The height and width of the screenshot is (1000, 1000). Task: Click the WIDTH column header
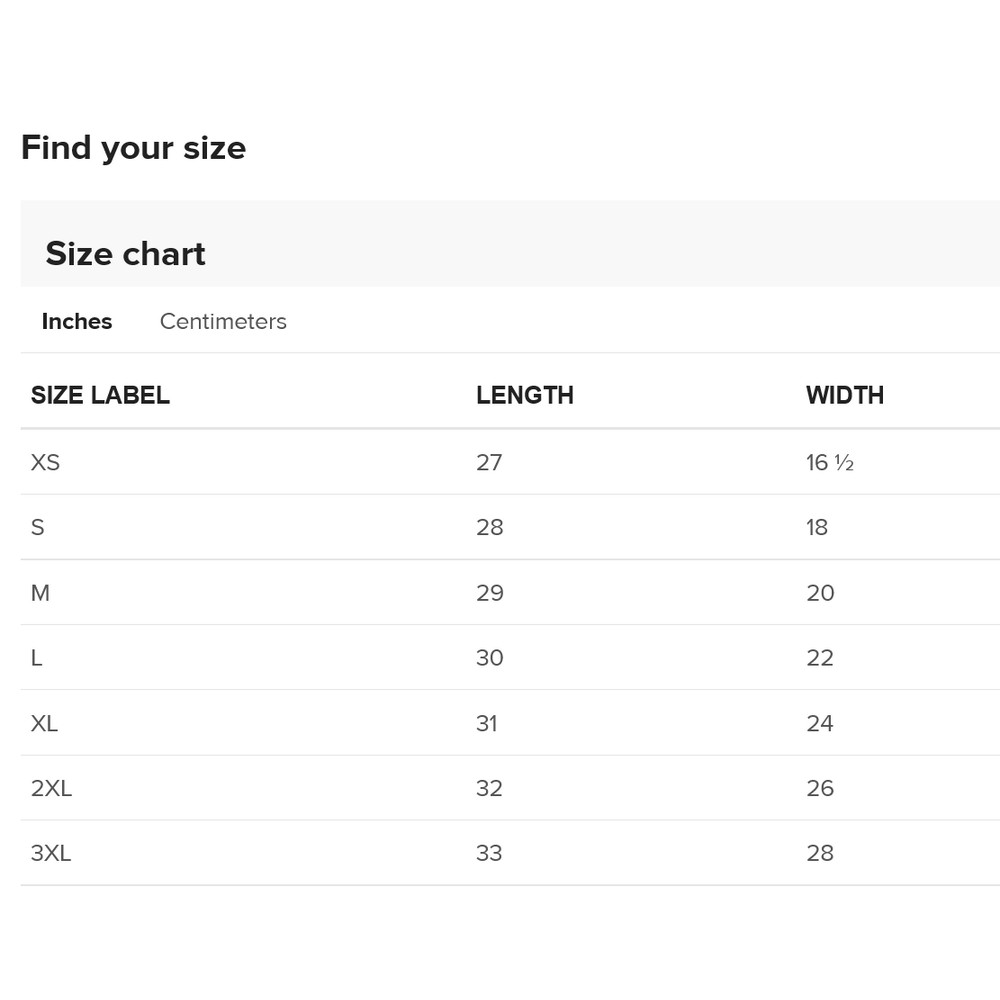coord(845,395)
